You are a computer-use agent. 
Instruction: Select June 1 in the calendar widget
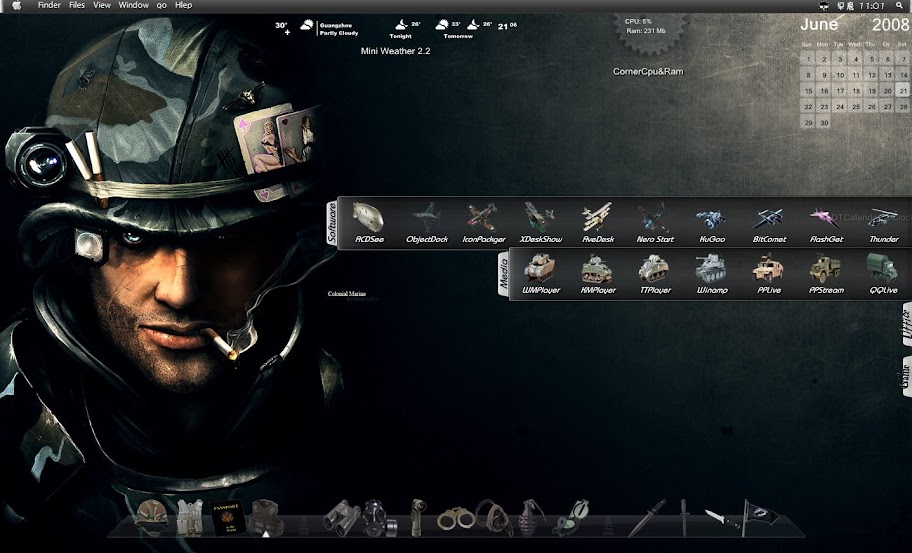tap(808, 59)
